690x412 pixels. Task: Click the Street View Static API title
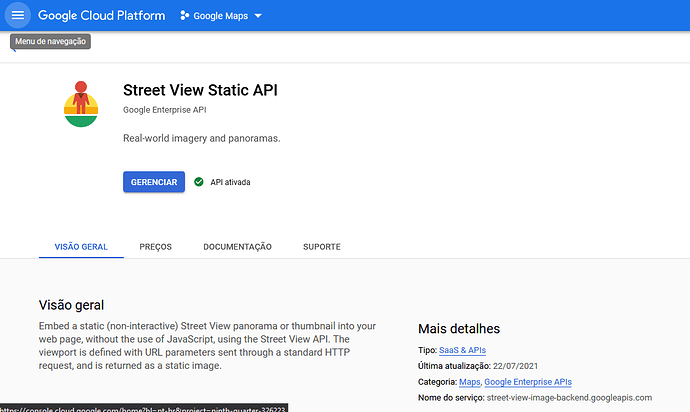[x=200, y=90]
